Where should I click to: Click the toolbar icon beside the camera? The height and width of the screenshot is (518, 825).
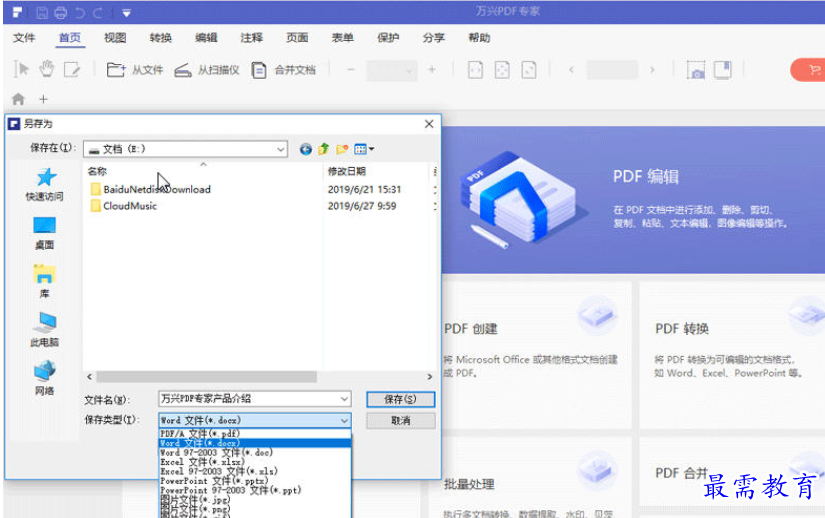pos(723,69)
